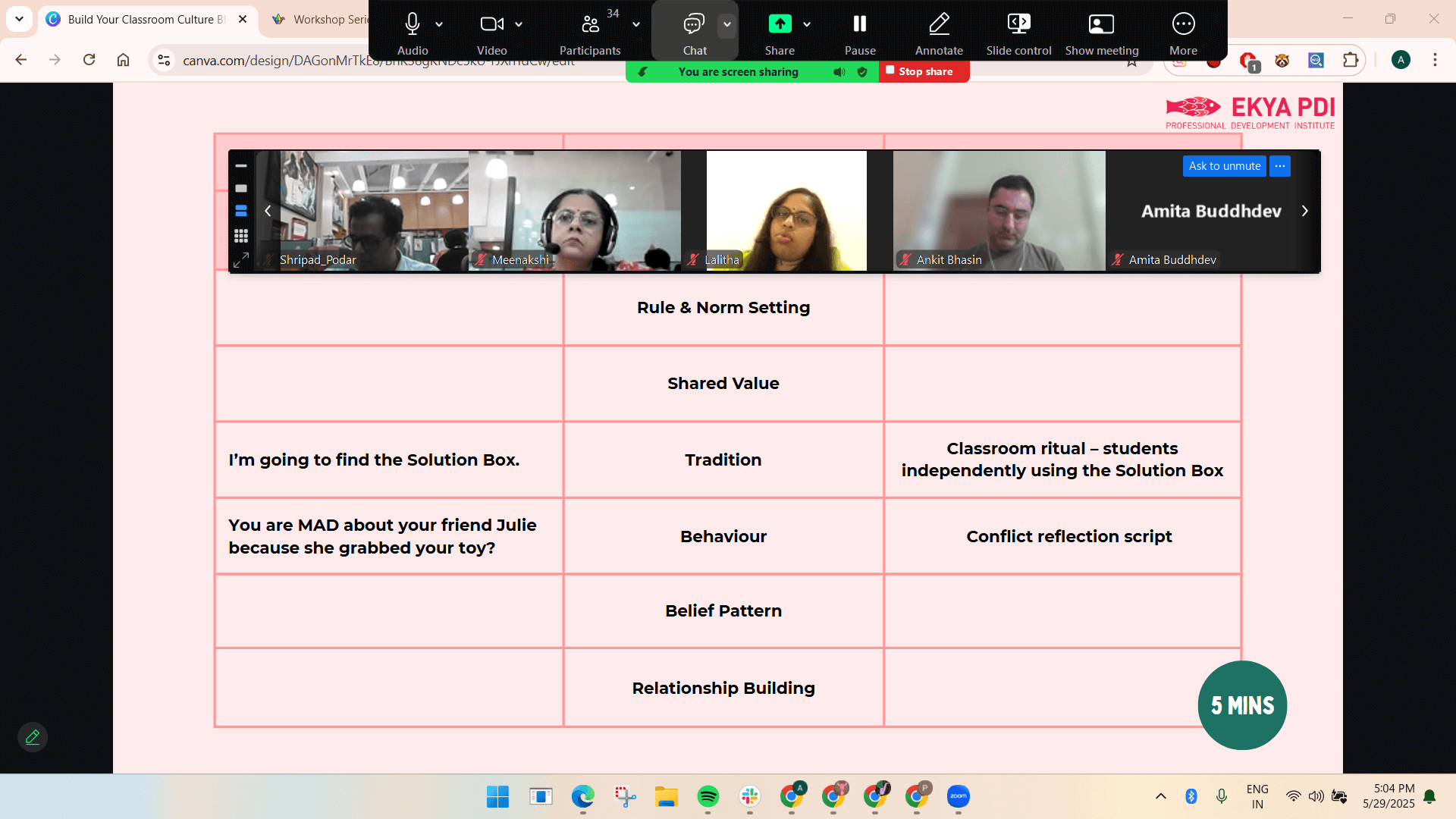Go back in the browser

(21, 60)
